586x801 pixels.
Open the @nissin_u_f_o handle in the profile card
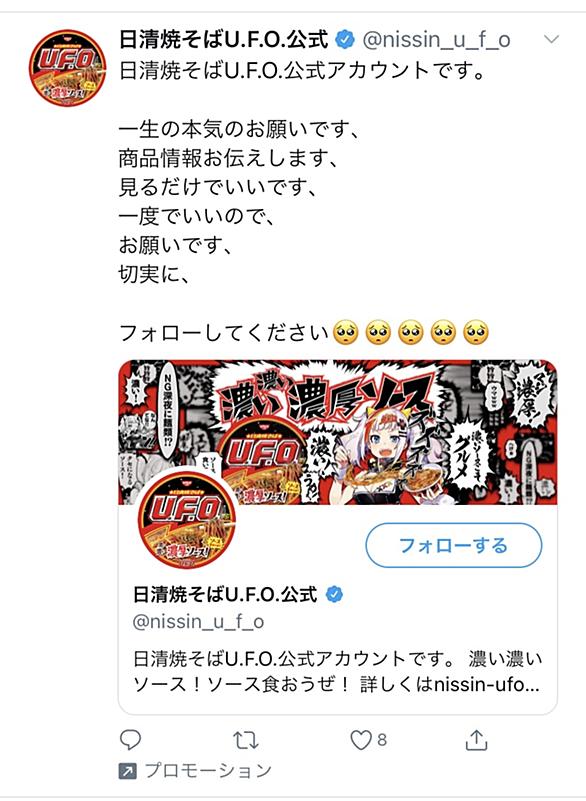[198, 622]
